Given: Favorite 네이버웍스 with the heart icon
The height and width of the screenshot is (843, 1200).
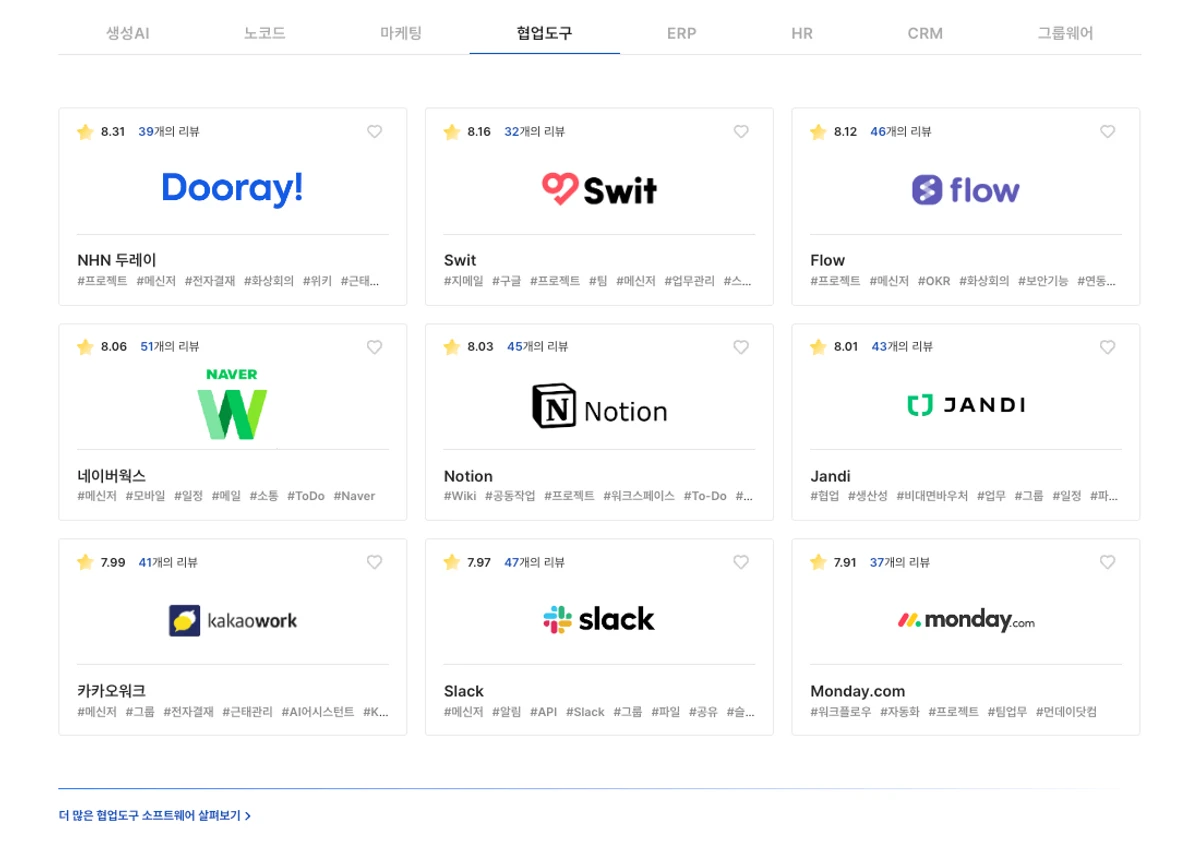Looking at the screenshot, I should (x=374, y=347).
